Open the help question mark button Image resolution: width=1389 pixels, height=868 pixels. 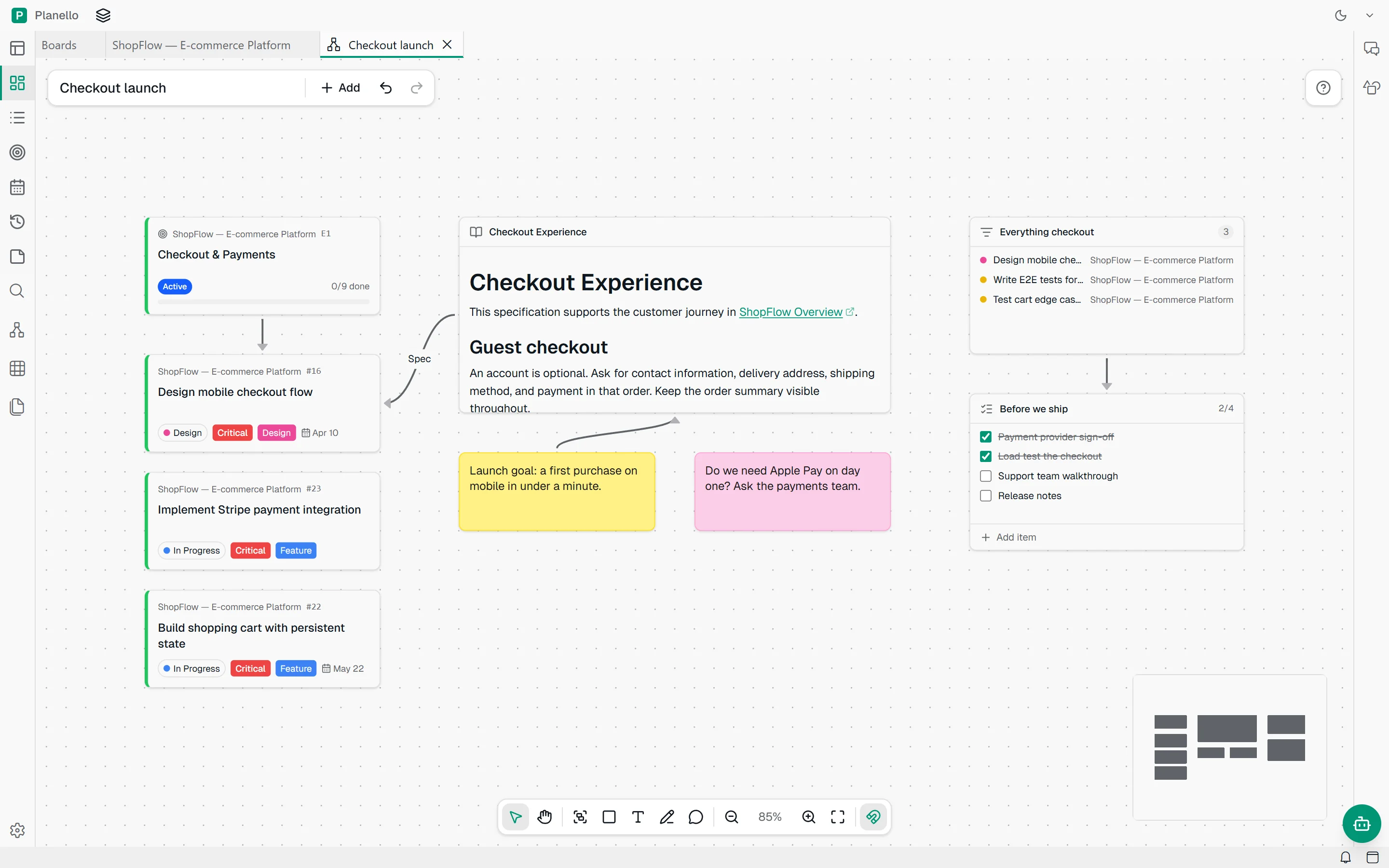point(1323,88)
